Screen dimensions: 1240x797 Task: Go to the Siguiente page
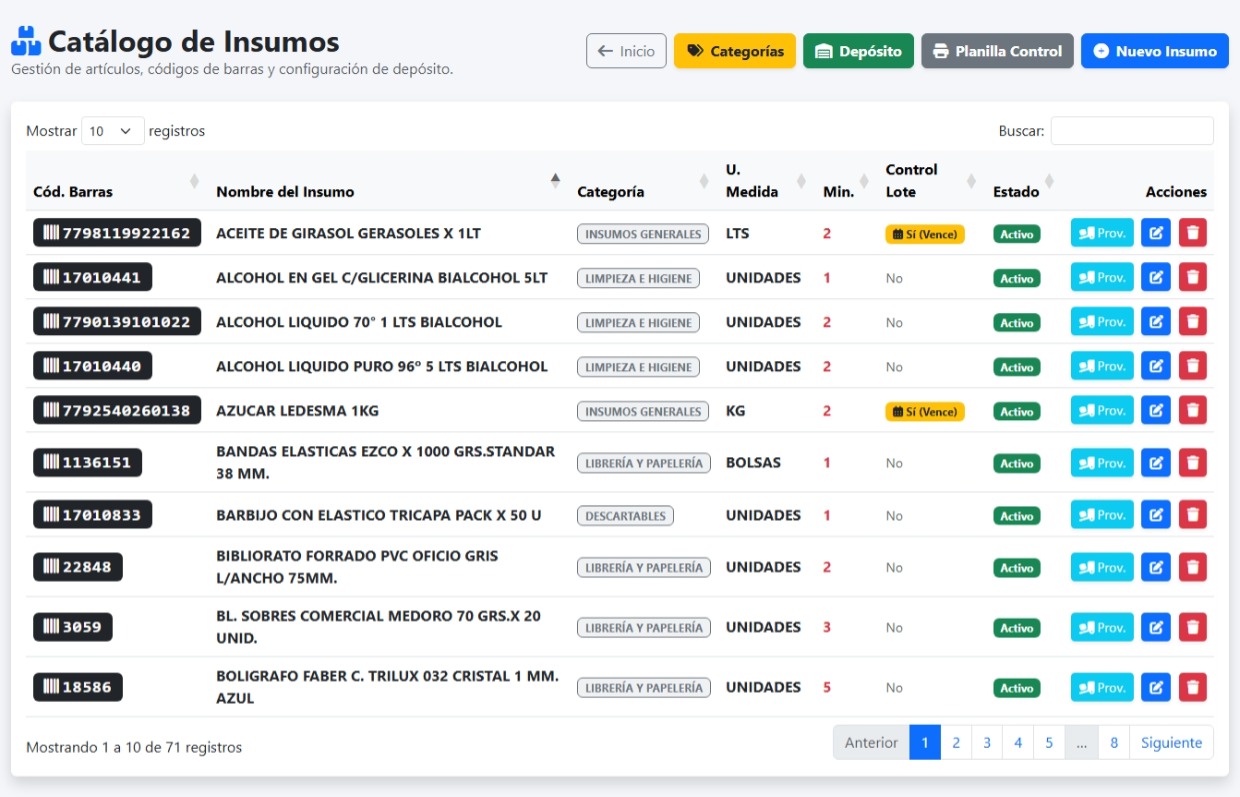[x=1172, y=743]
